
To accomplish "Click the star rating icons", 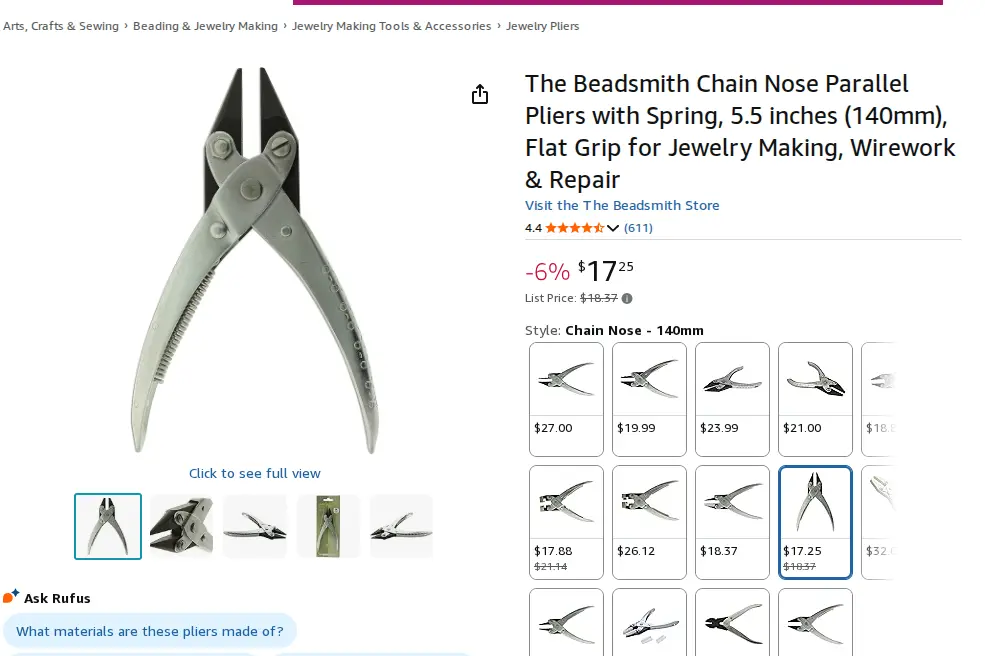I will tap(574, 228).
